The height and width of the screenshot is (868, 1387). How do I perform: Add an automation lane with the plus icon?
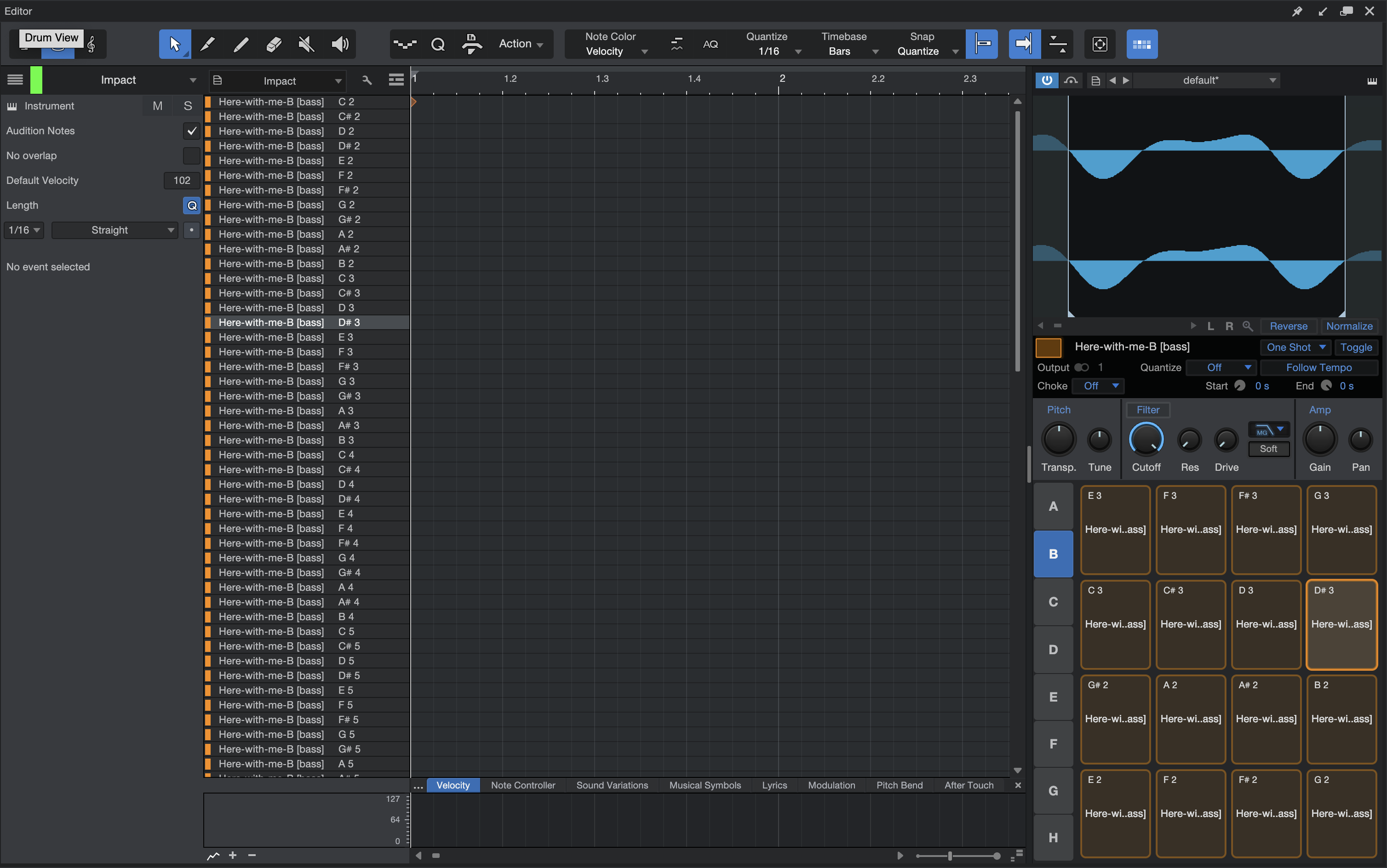click(233, 856)
